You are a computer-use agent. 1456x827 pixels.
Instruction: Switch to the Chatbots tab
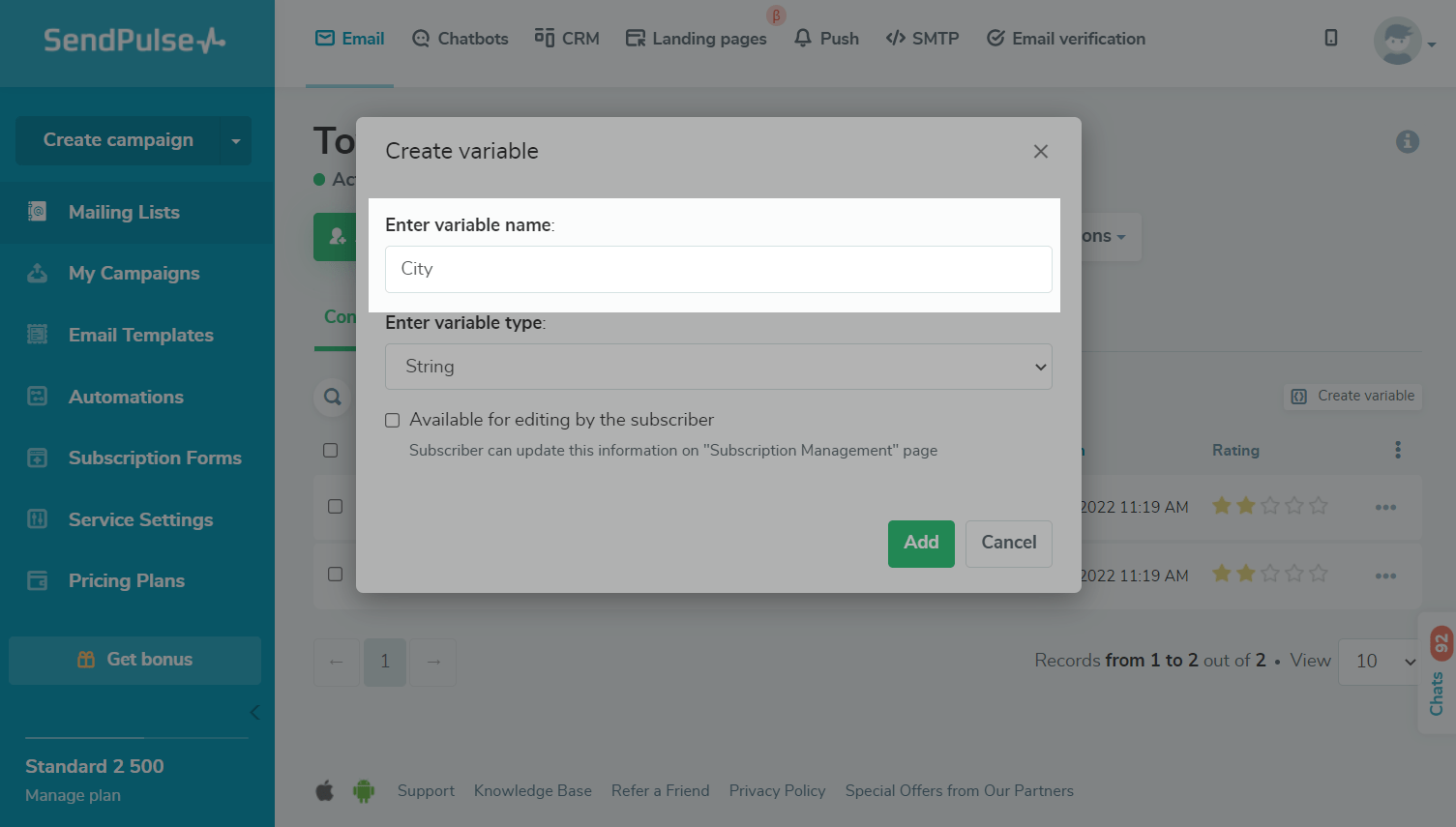pos(461,39)
